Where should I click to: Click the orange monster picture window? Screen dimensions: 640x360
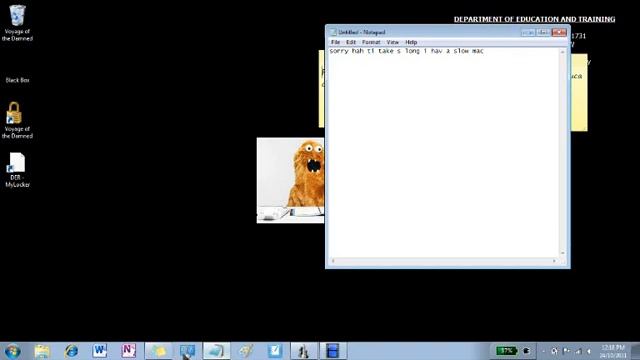[x=290, y=180]
